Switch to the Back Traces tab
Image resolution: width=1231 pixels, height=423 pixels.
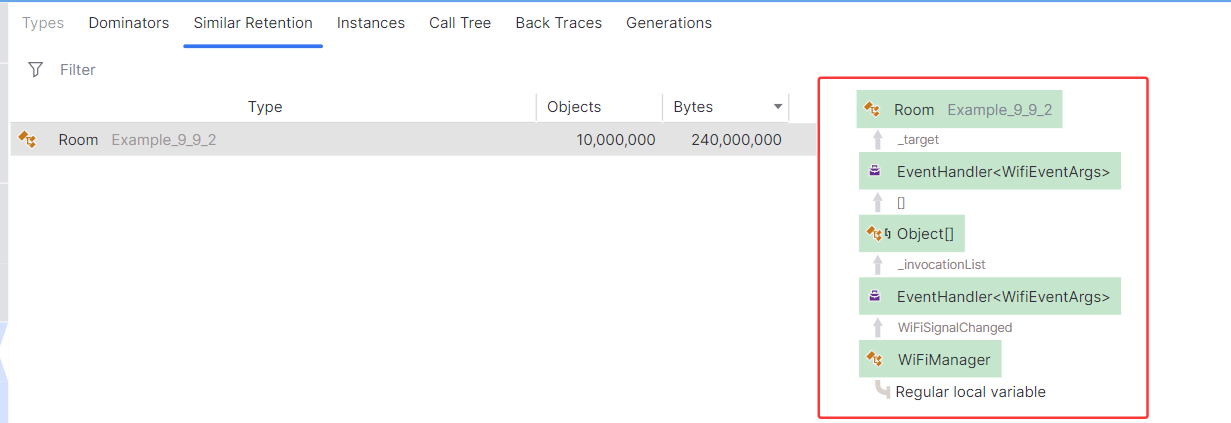point(559,22)
